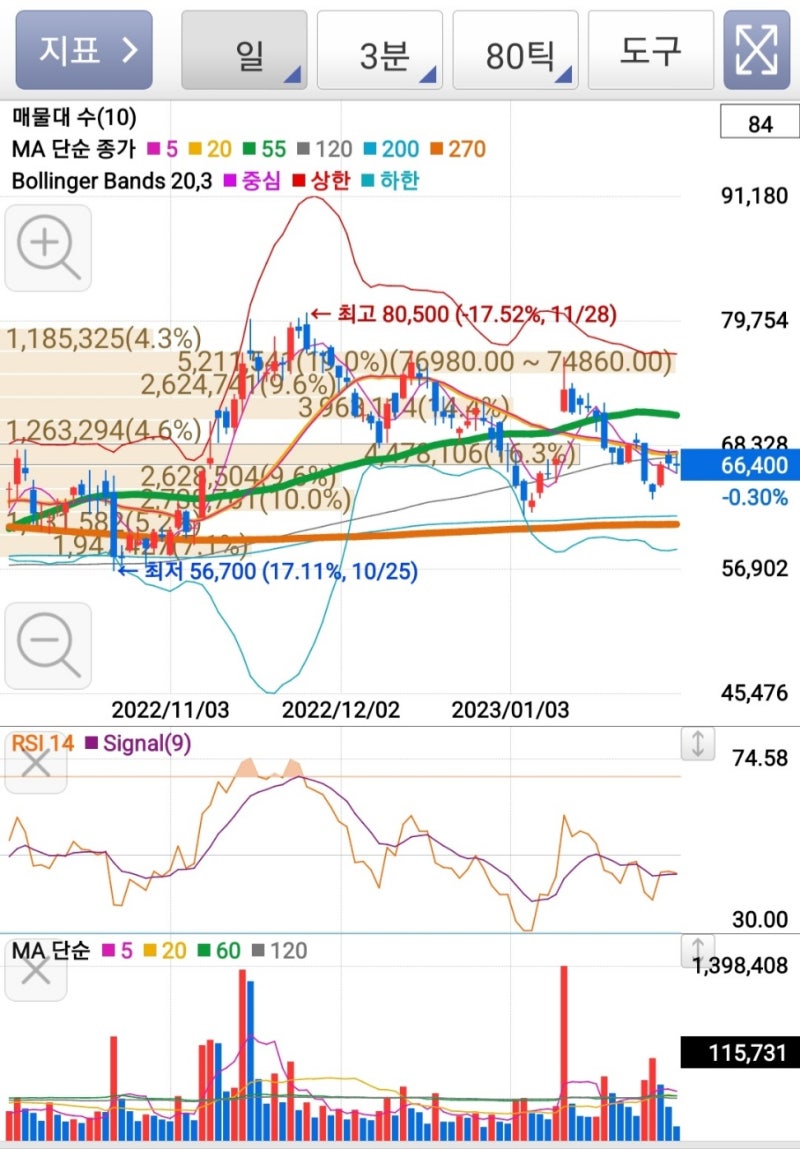Click the -0.30% change value
800x1149 pixels.
click(755, 498)
